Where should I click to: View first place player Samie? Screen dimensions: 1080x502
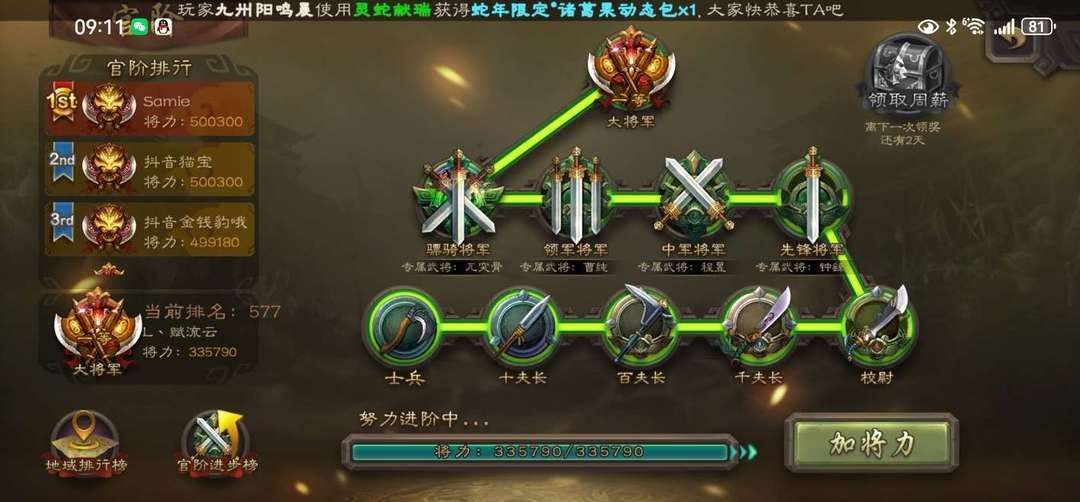[x=149, y=109]
